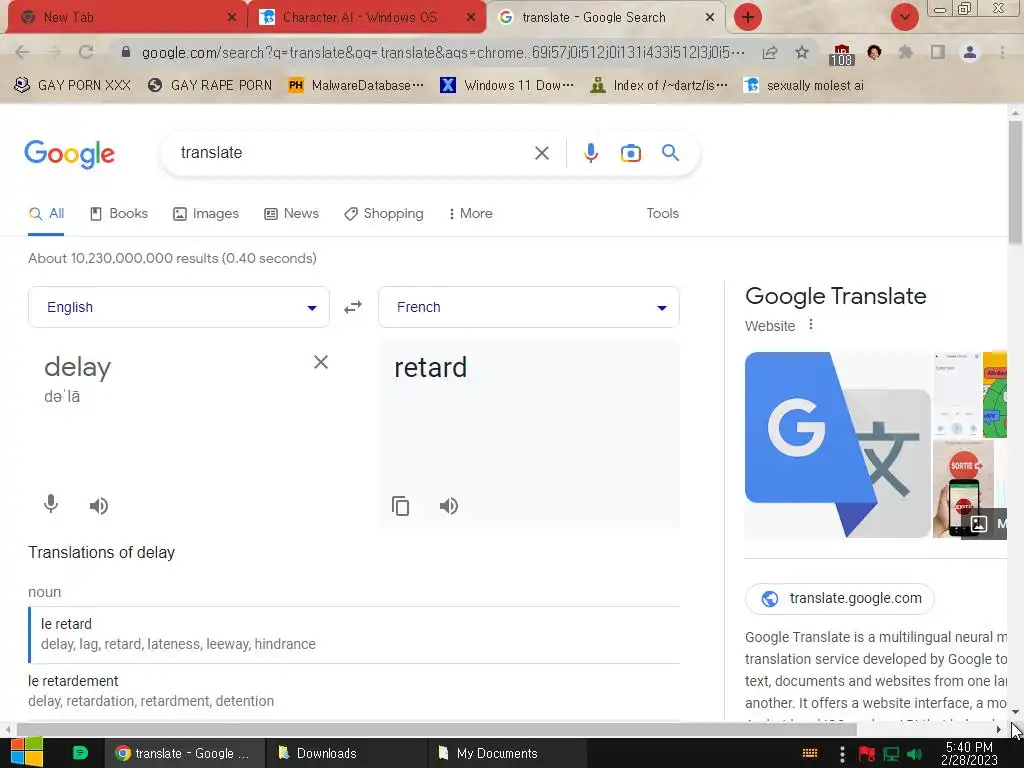The height and width of the screenshot is (768, 1024).
Task: Open search Tools
Action: tap(662, 214)
